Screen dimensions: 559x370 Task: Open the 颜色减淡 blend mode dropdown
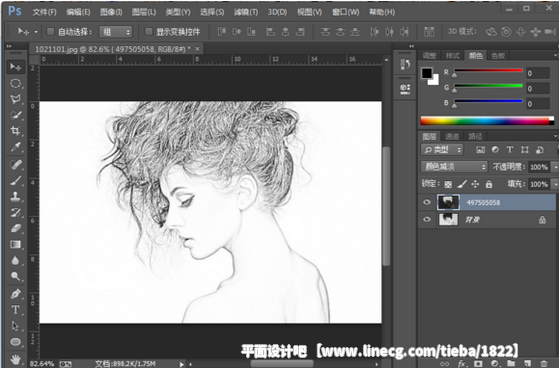pyautogui.click(x=454, y=166)
